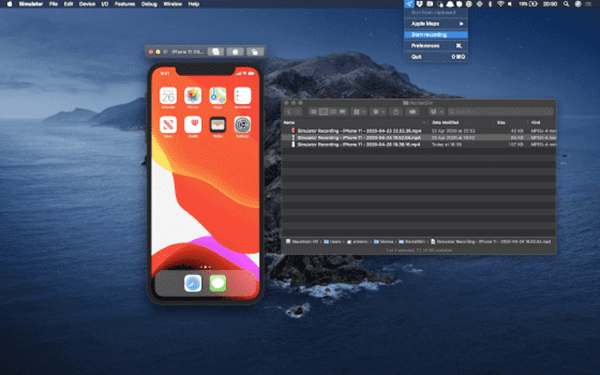Viewport: 600px width, 375px height.
Task: Open Spotlight search magnifier in menu bar
Action: coord(566,4)
